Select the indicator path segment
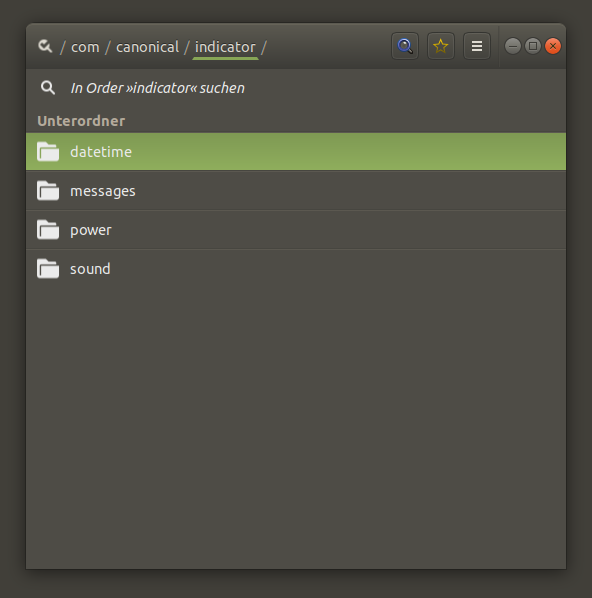This screenshot has height=598, width=592. [x=225, y=47]
